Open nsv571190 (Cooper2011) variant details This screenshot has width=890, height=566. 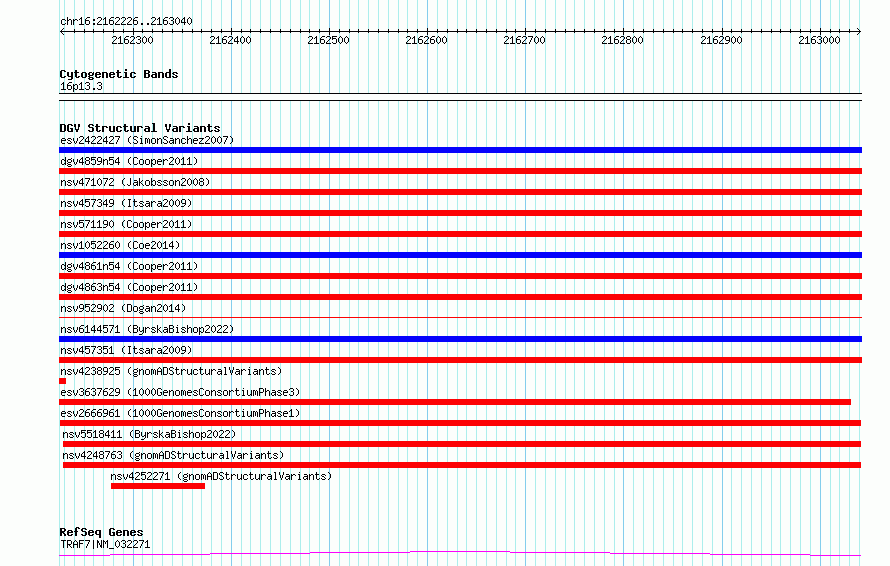[x=126, y=224]
